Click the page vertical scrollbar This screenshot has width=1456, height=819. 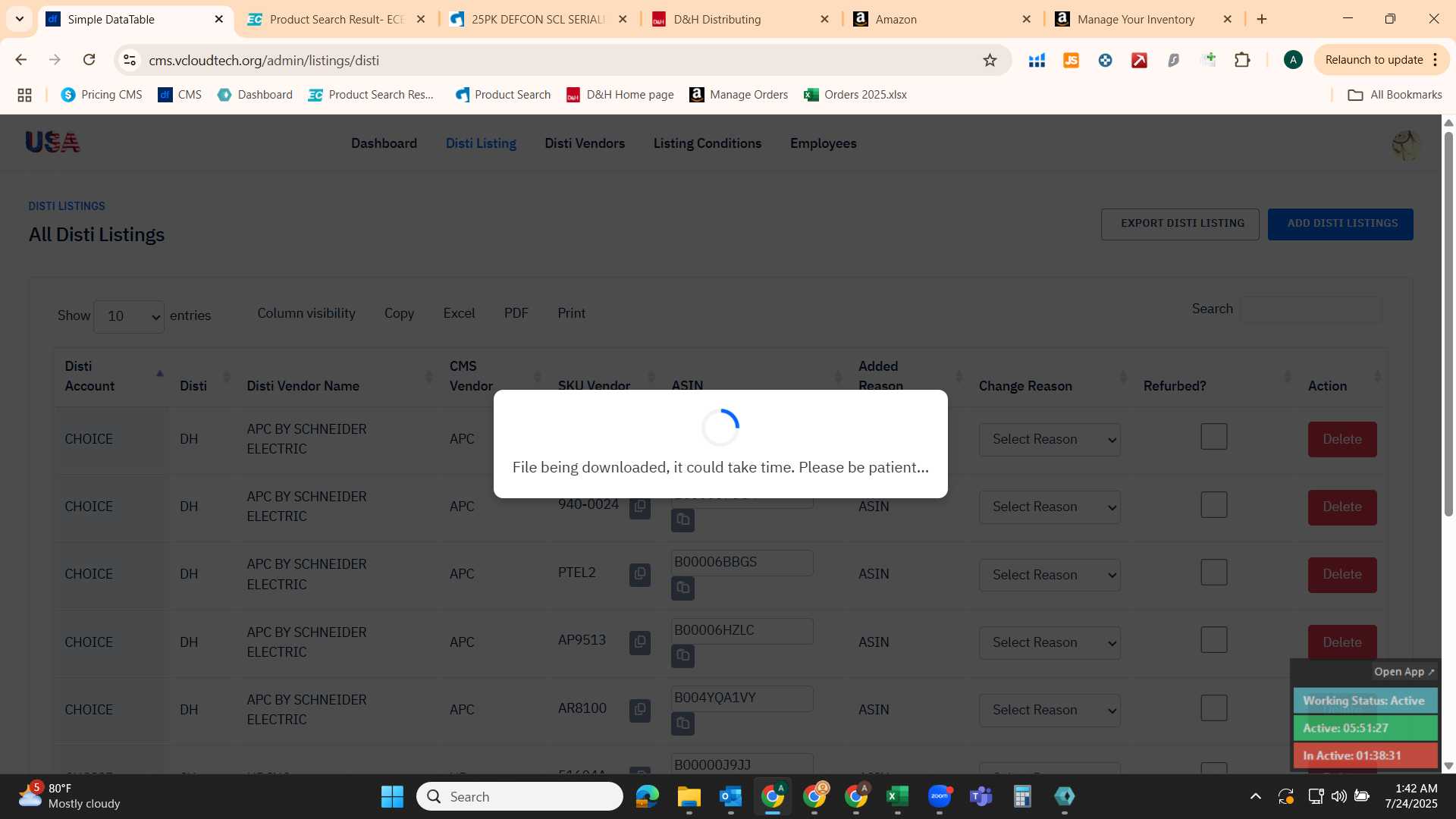pyautogui.click(x=1448, y=326)
